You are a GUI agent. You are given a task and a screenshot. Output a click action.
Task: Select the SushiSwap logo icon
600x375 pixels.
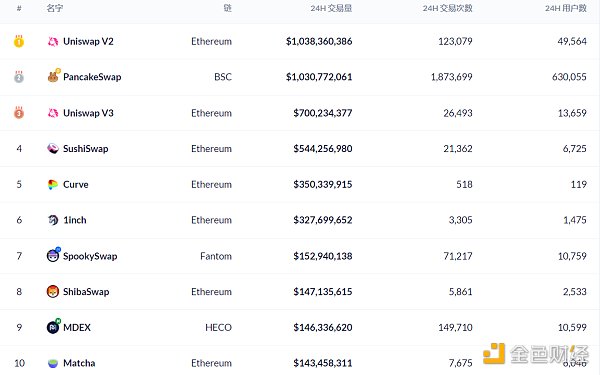53,148
